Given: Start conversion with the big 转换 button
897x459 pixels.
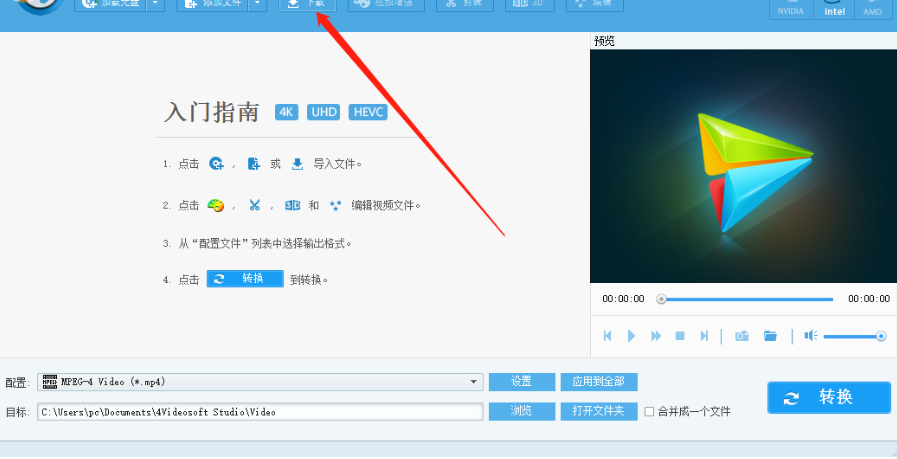Looking at the screenshot, I should [x=829, y=397].
